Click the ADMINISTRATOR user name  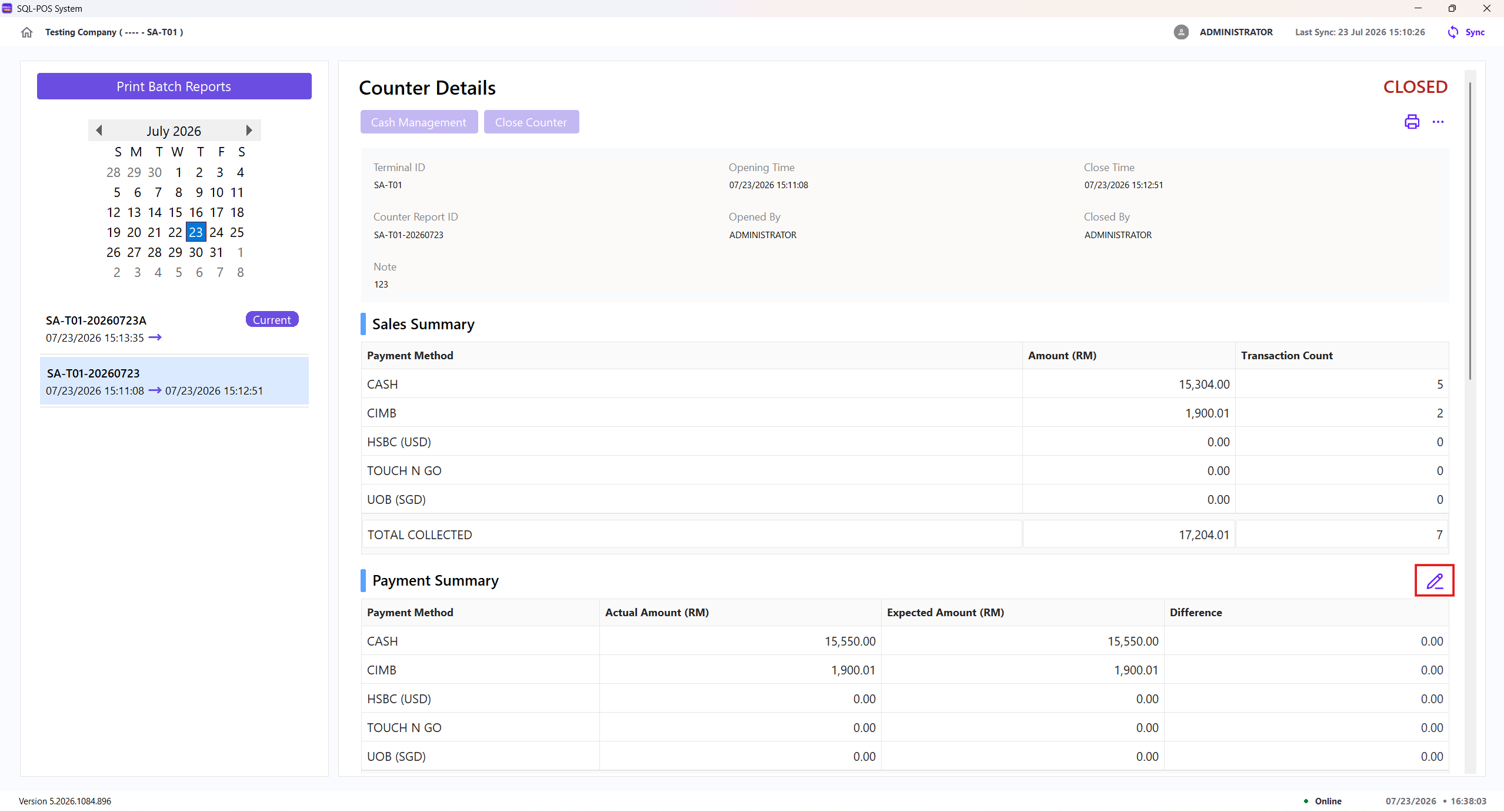[1236, 32]
